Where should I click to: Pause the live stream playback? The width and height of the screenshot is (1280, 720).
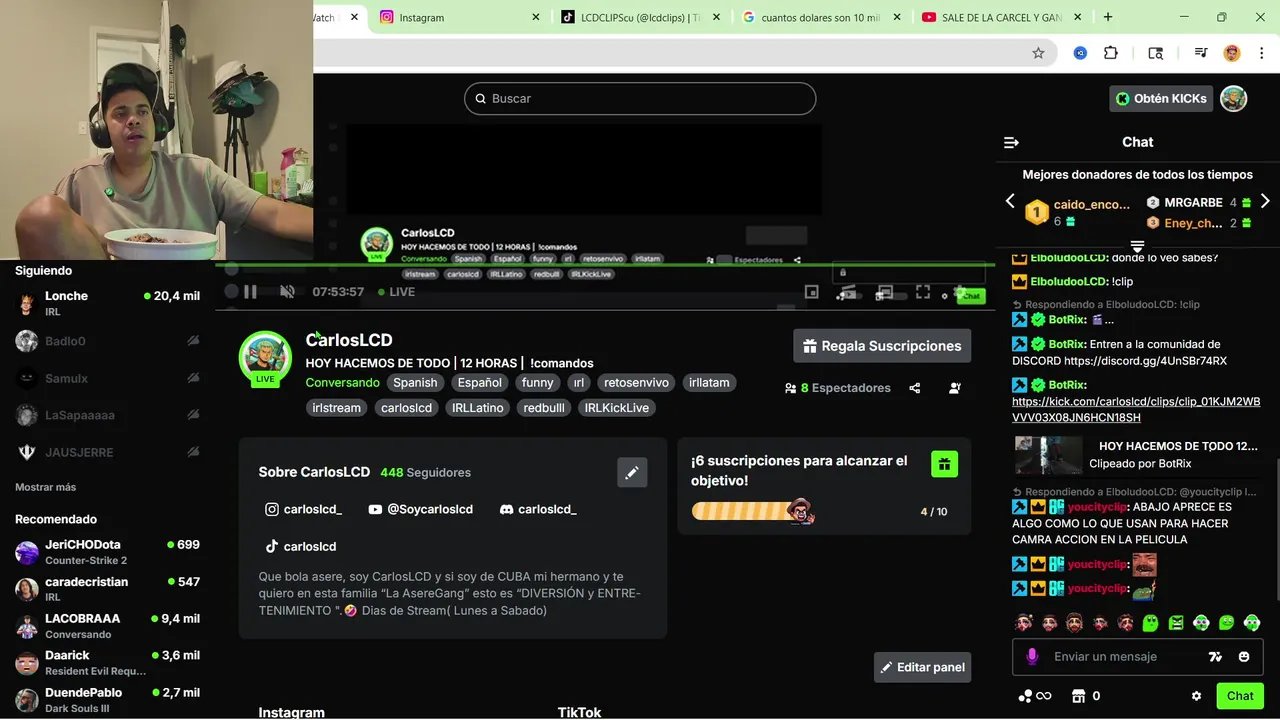pyautogui.click(x=250, y=292)
